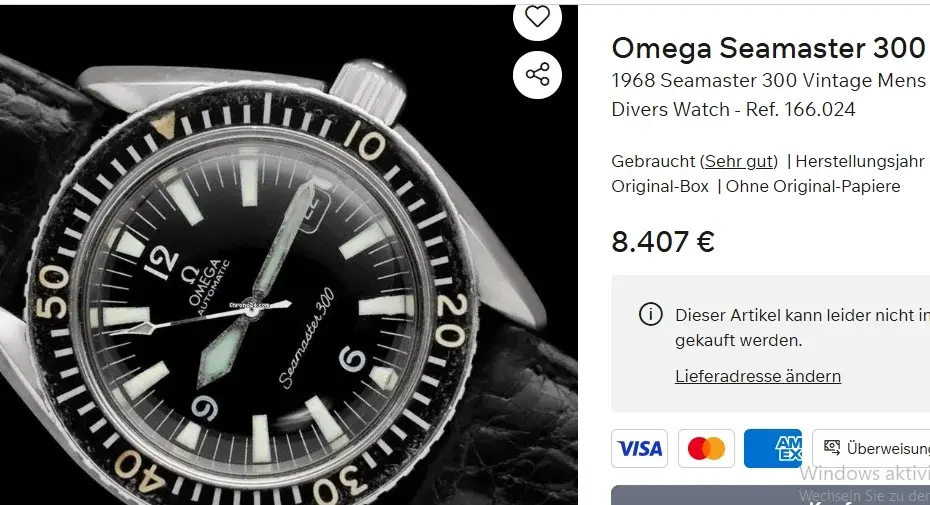Click the Ref. 166.024 subtitle text
This screenshot has height=505, width=930.
(x=800, y=110)
